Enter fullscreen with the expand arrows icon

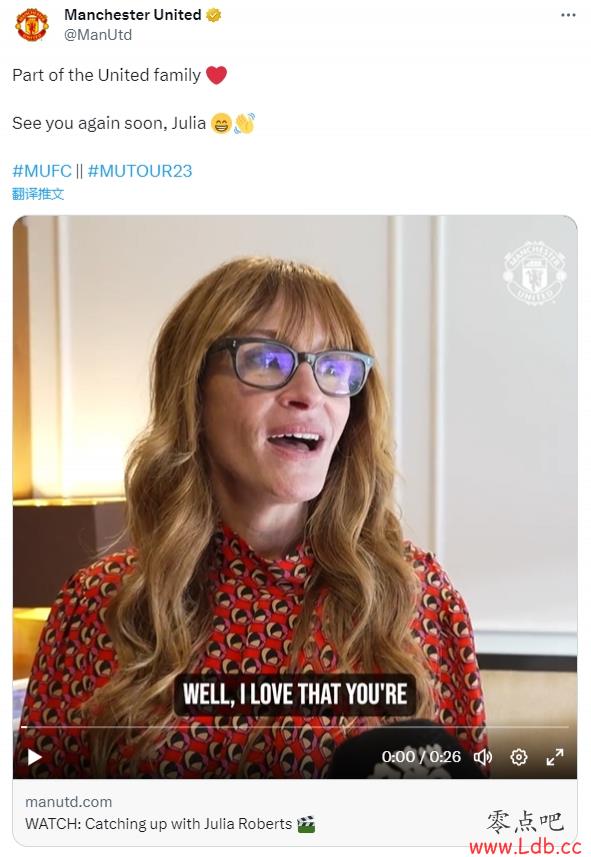(554, 757)
